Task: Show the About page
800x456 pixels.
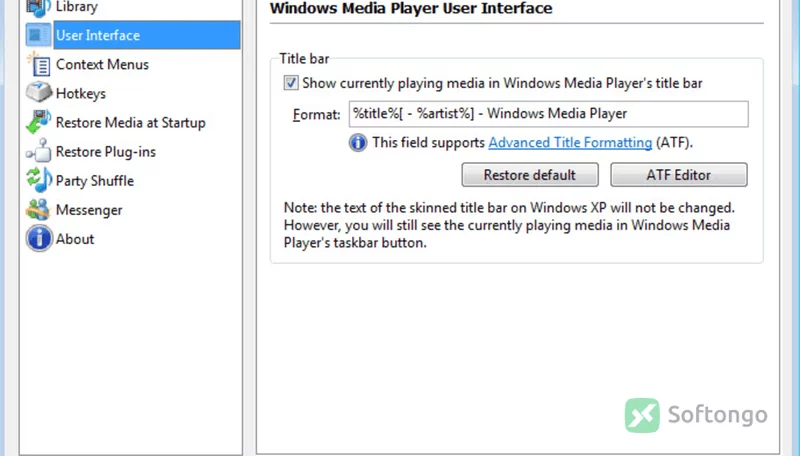Action: click(75, 239)
